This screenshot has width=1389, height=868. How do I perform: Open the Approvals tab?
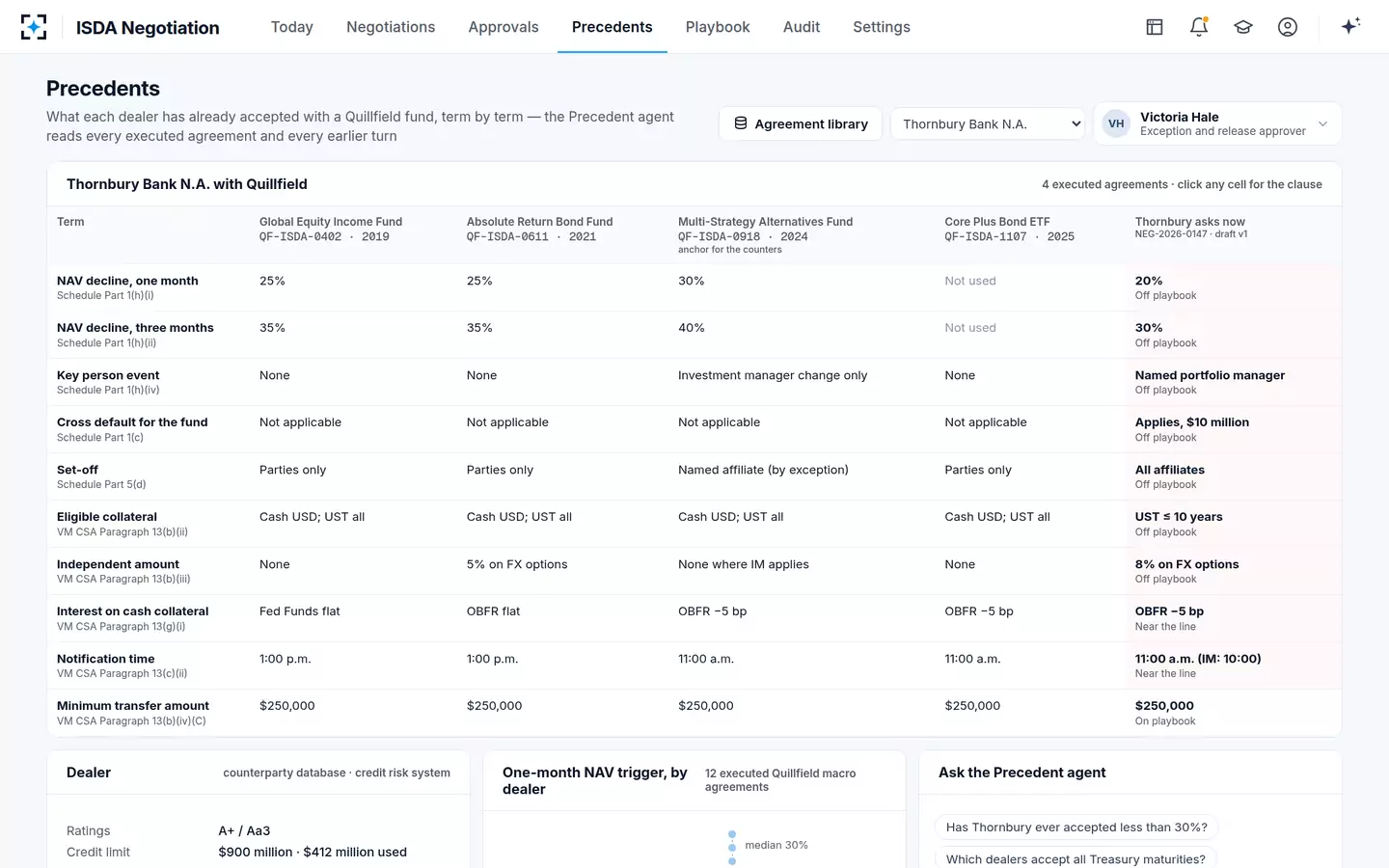504,27
